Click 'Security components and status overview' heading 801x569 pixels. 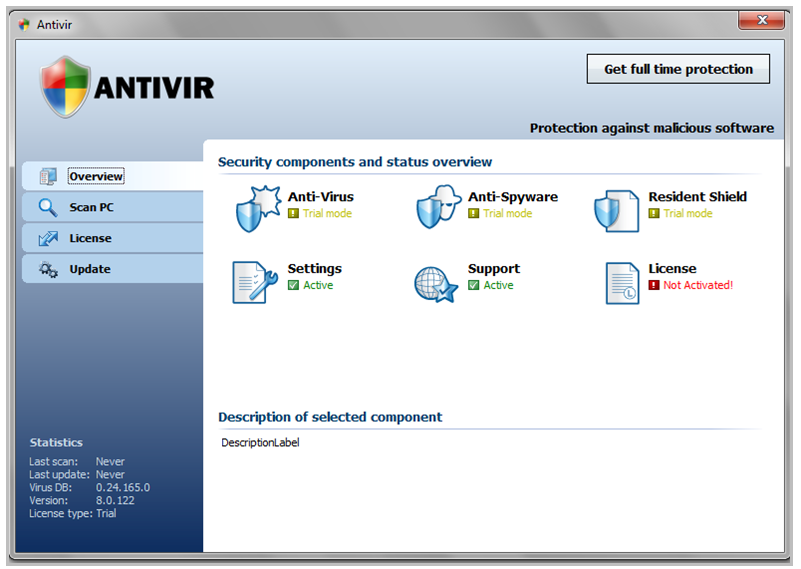355,162
